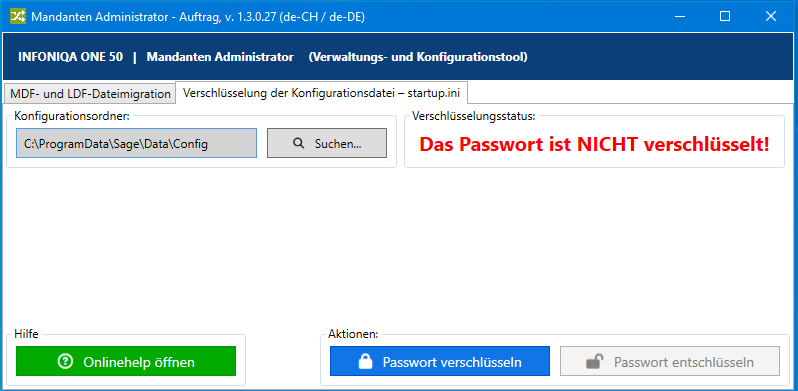Click the Passwort entschlüsseln button
This screenshot has height=391, width=798.
point(670,361)
